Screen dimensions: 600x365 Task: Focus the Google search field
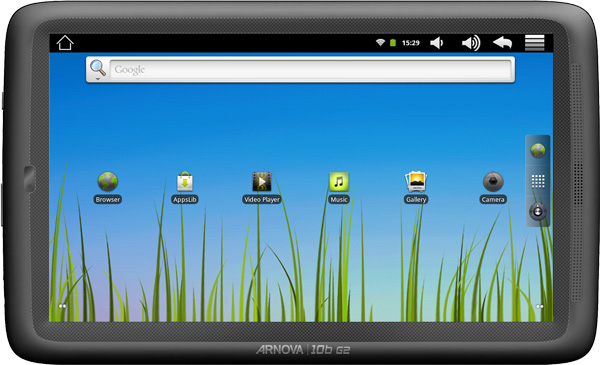311,70
